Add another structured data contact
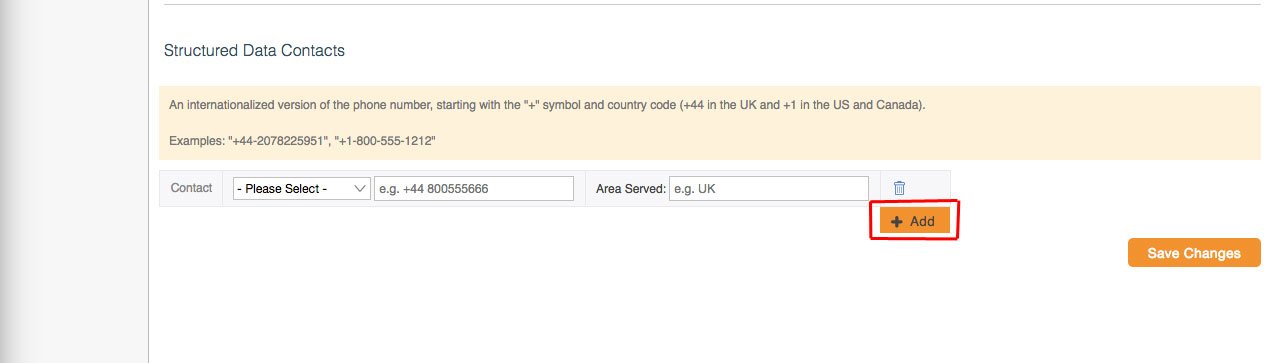The height and width of the screenshot is (363, 1270). pyautogui.click(x=915, y=222)
